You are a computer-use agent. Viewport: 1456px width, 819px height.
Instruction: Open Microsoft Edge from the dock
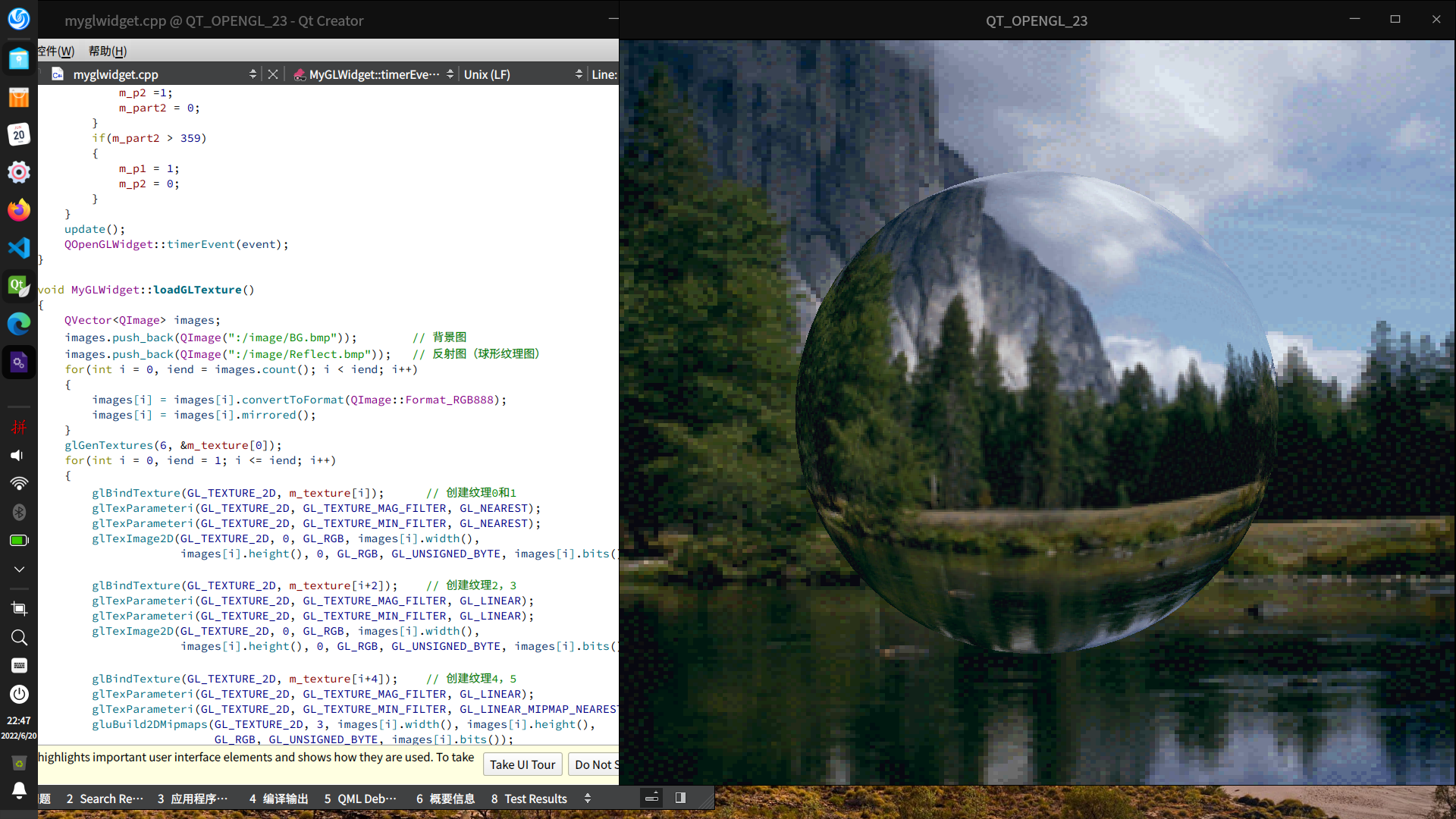click(19, 324)
